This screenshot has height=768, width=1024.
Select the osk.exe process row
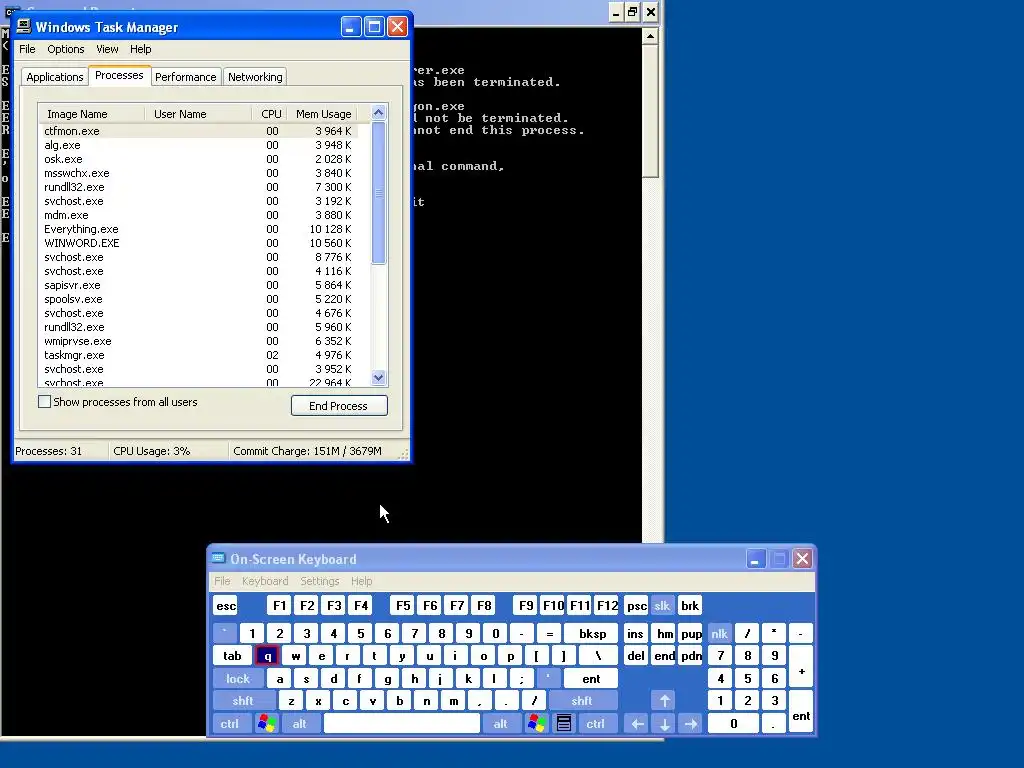point(198,159)
